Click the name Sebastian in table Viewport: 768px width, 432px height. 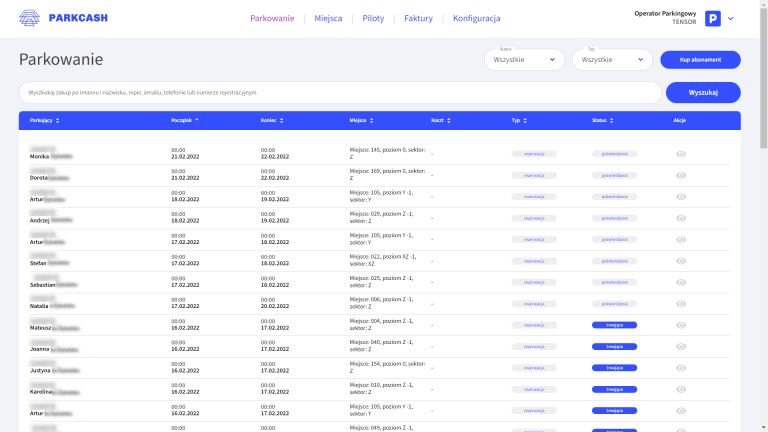(43, 285)
